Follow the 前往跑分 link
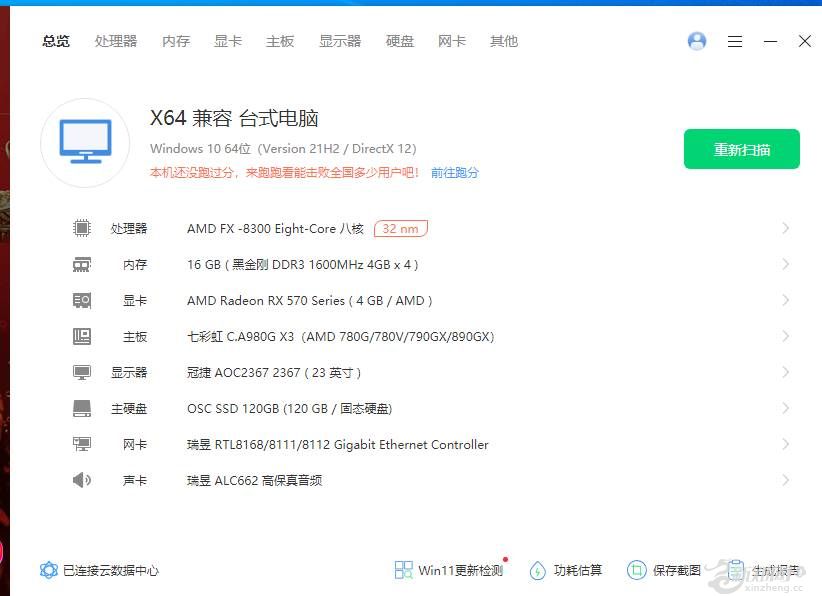This screenshot has width=822, height=596. (455, 172)
